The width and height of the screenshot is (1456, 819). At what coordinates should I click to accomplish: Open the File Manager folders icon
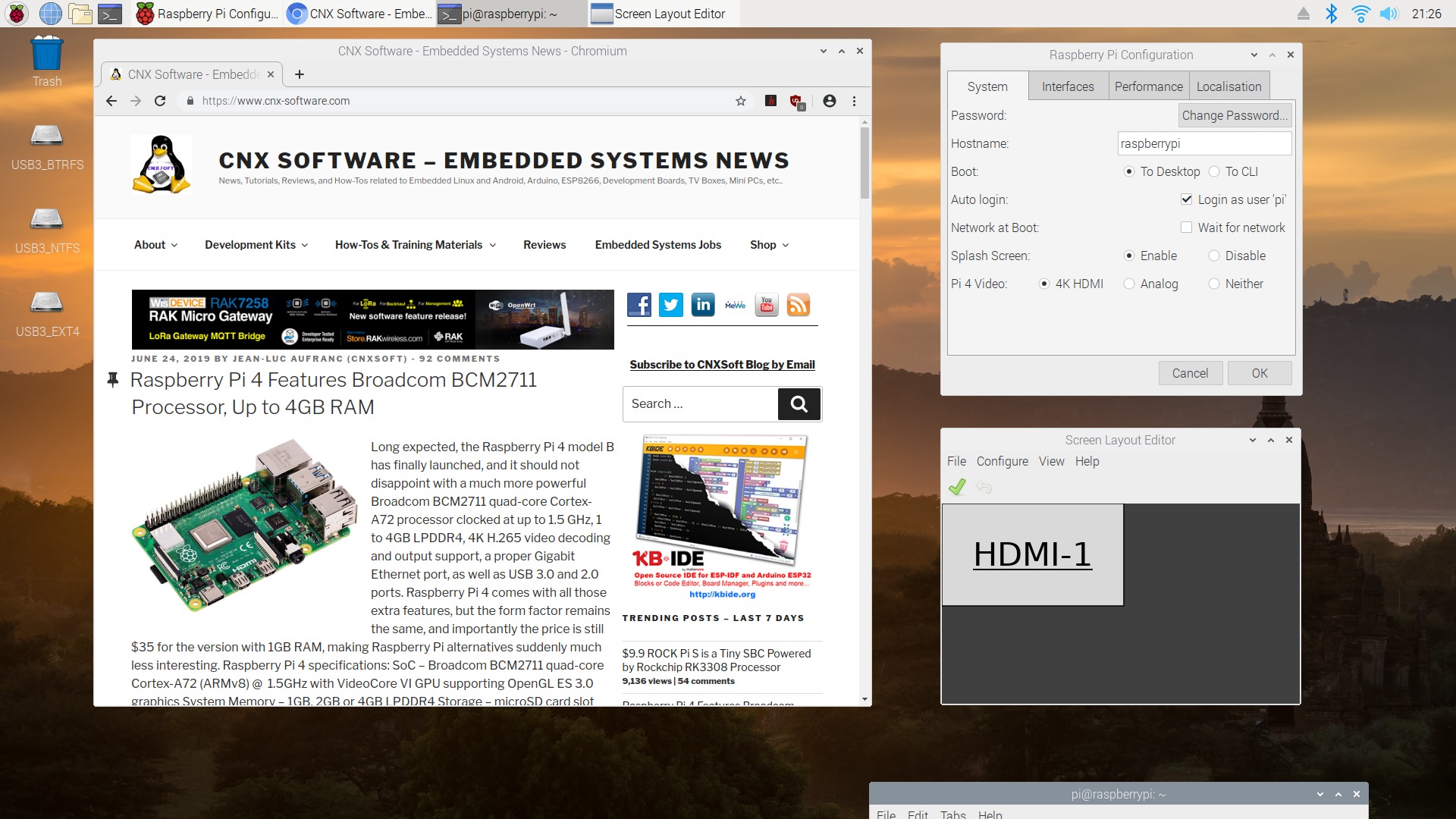(x=80, y=14)
